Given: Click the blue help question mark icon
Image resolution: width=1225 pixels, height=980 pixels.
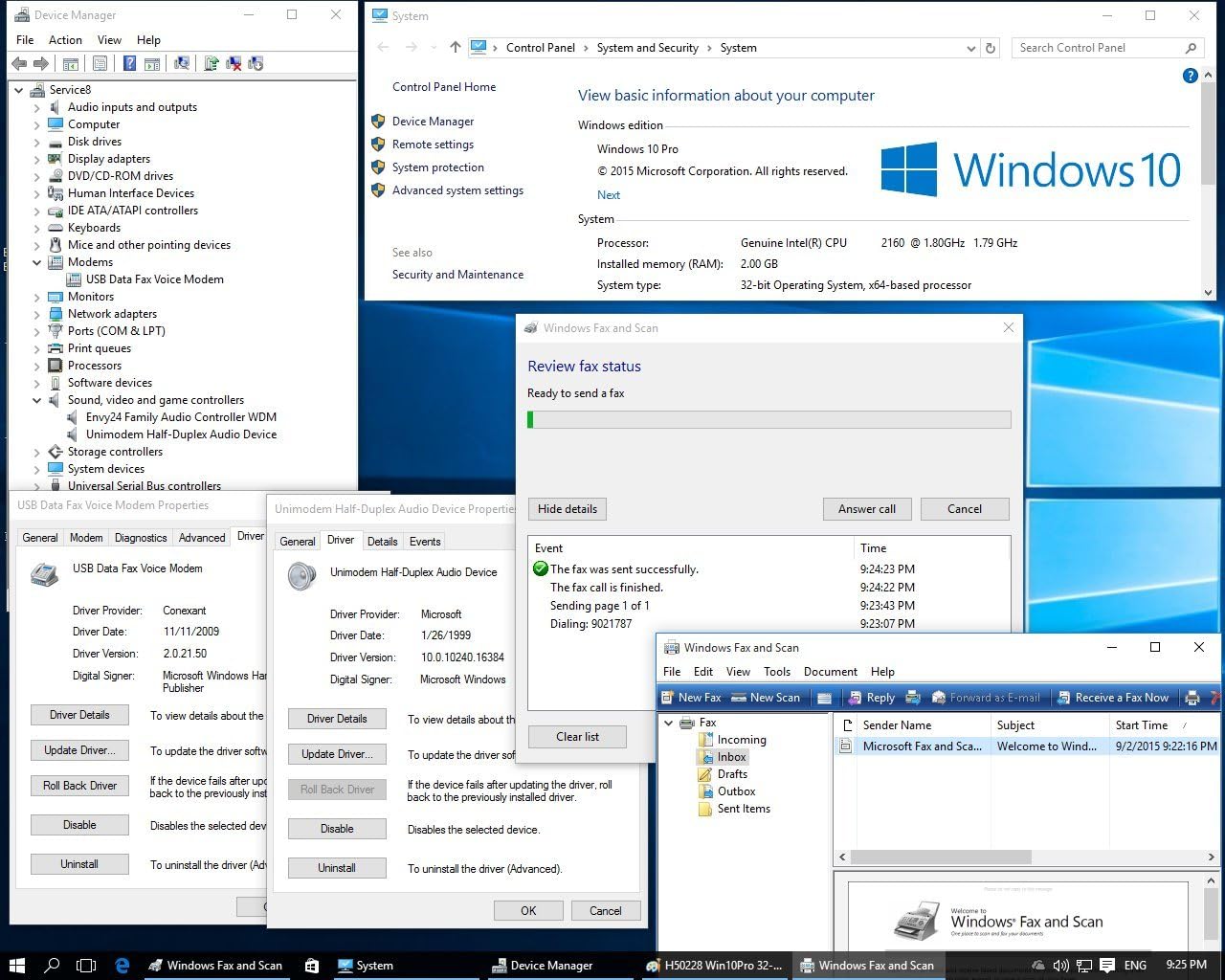Looking at the screenshot, I should [1190, 76].
